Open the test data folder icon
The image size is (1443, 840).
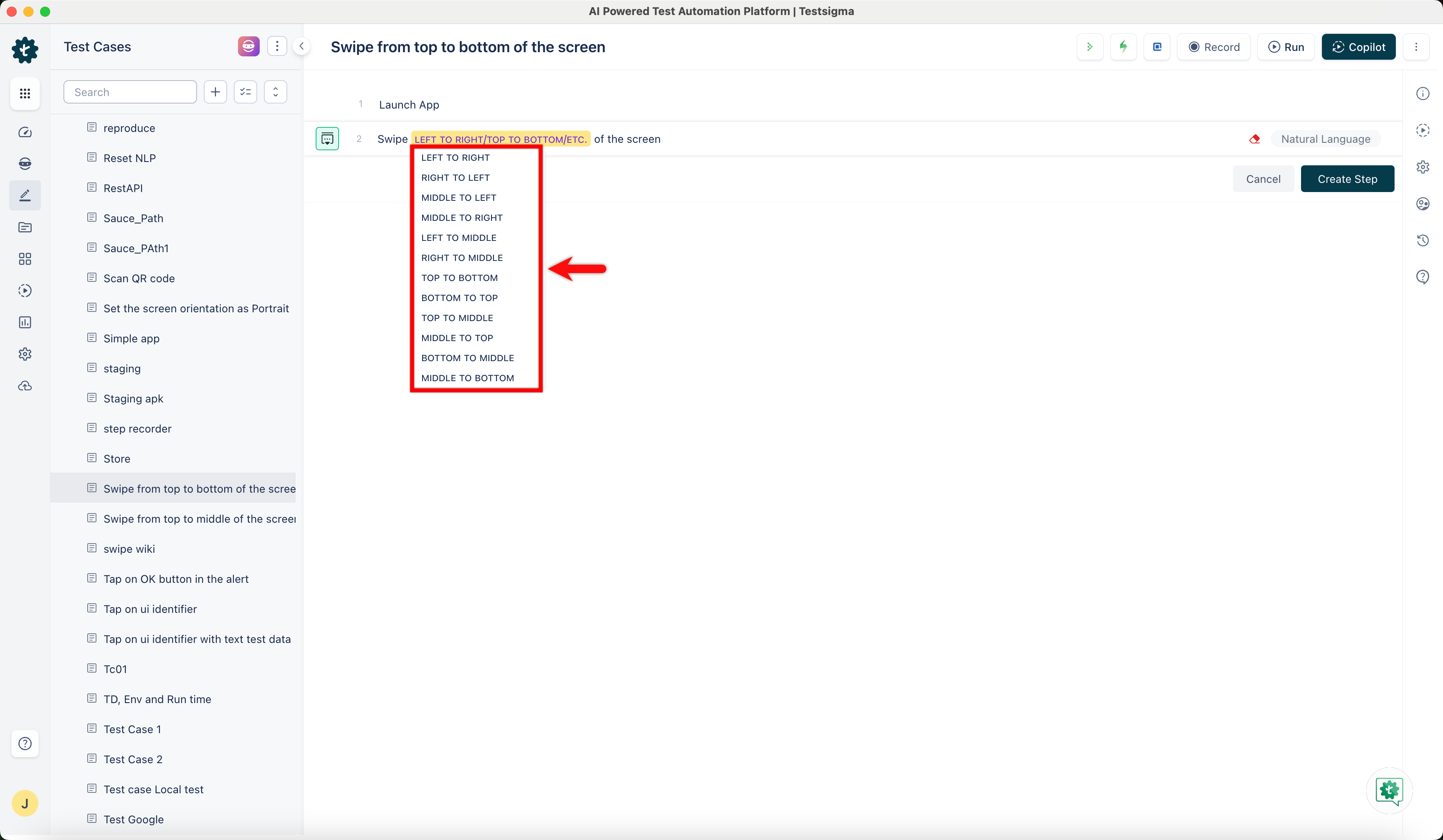point(25,227)
